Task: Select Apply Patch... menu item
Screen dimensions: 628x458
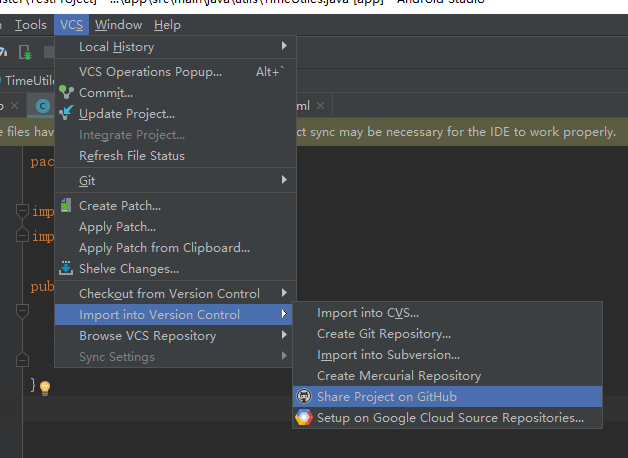Action: pyautogui.click(x=175, y=227)
